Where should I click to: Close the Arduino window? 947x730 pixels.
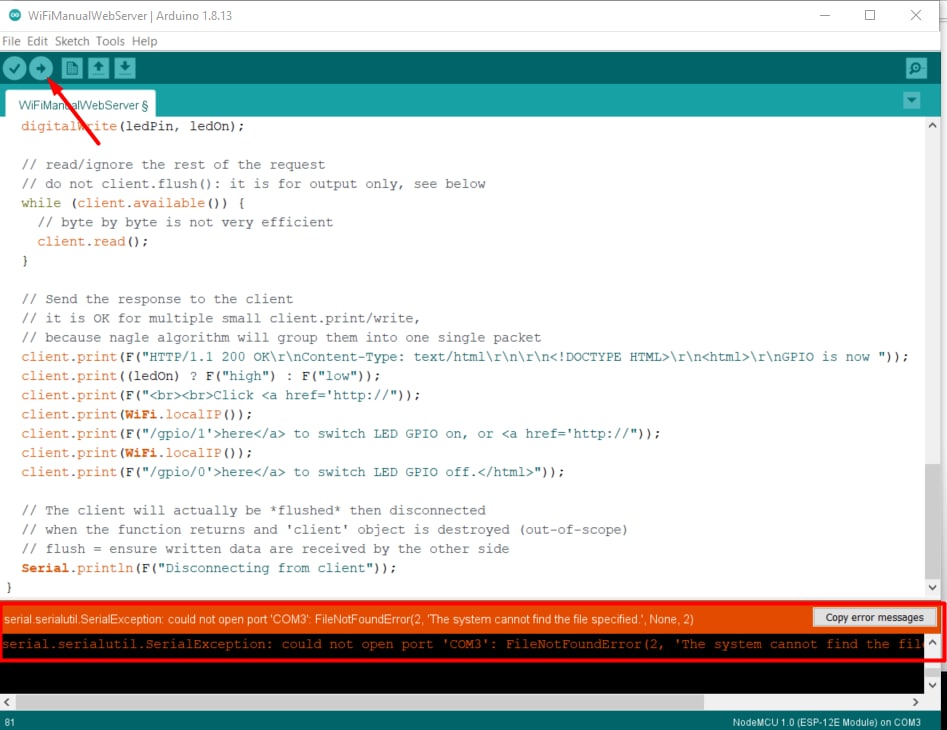(x=916, y=15)
